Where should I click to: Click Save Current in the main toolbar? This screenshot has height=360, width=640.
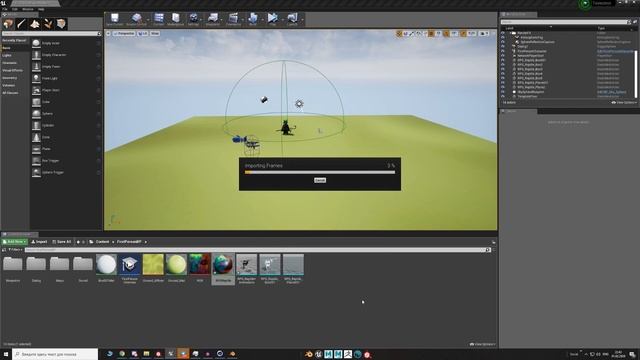(115, 19)
